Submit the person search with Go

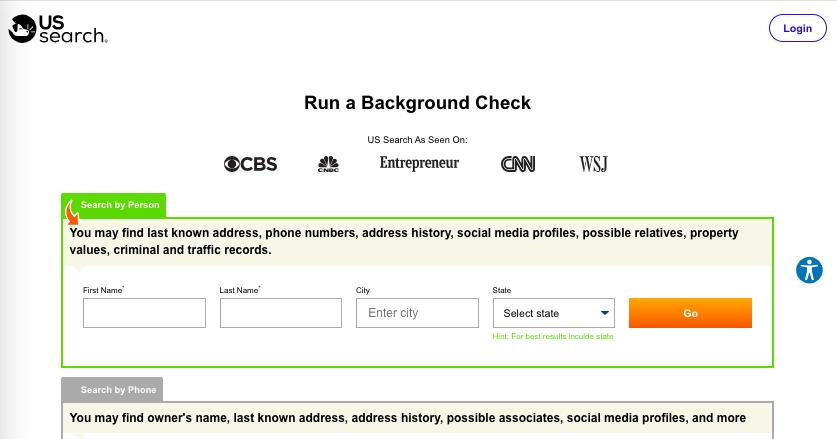coord(690,313)
